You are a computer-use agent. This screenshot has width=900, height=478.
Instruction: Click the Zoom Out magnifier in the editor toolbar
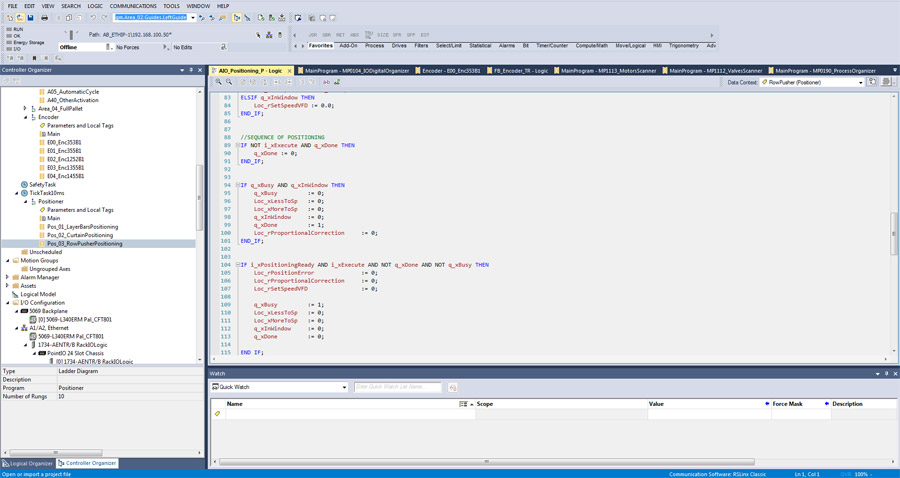(x=229, y=82)
